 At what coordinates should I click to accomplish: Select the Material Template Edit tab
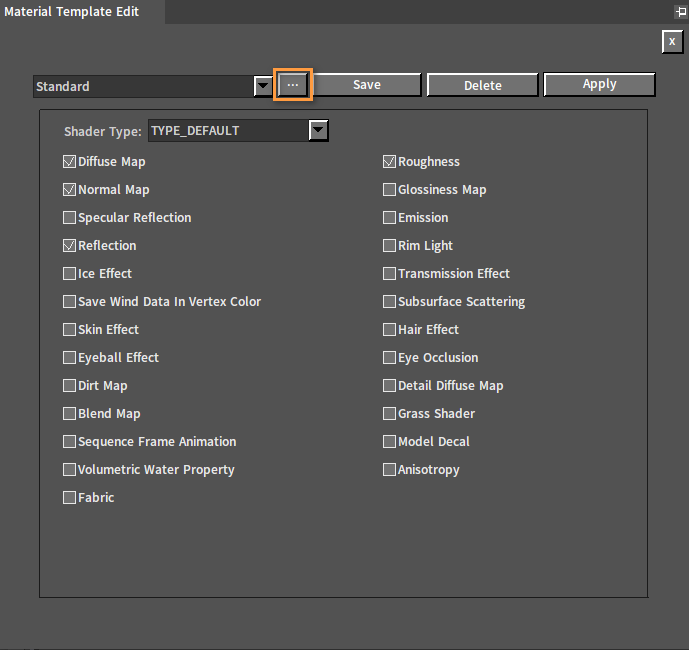pos(70,12)
